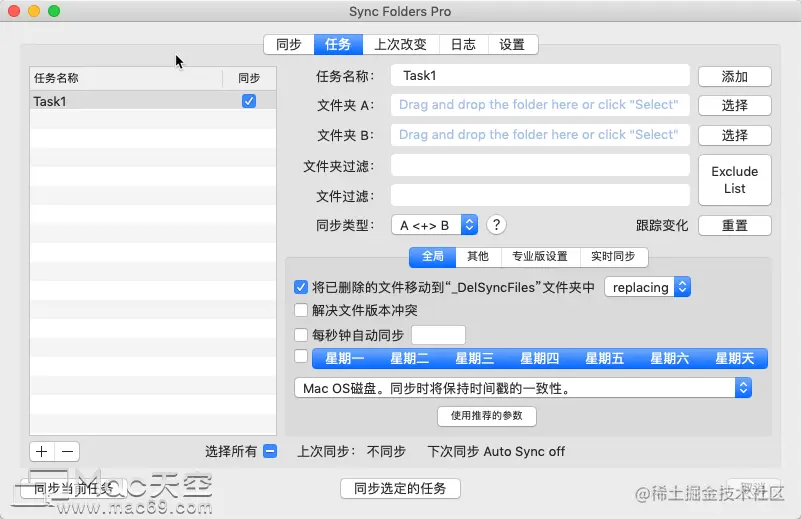
Task: Tick the weekday schedule checkbox
Action: click(x=301, y=356)
